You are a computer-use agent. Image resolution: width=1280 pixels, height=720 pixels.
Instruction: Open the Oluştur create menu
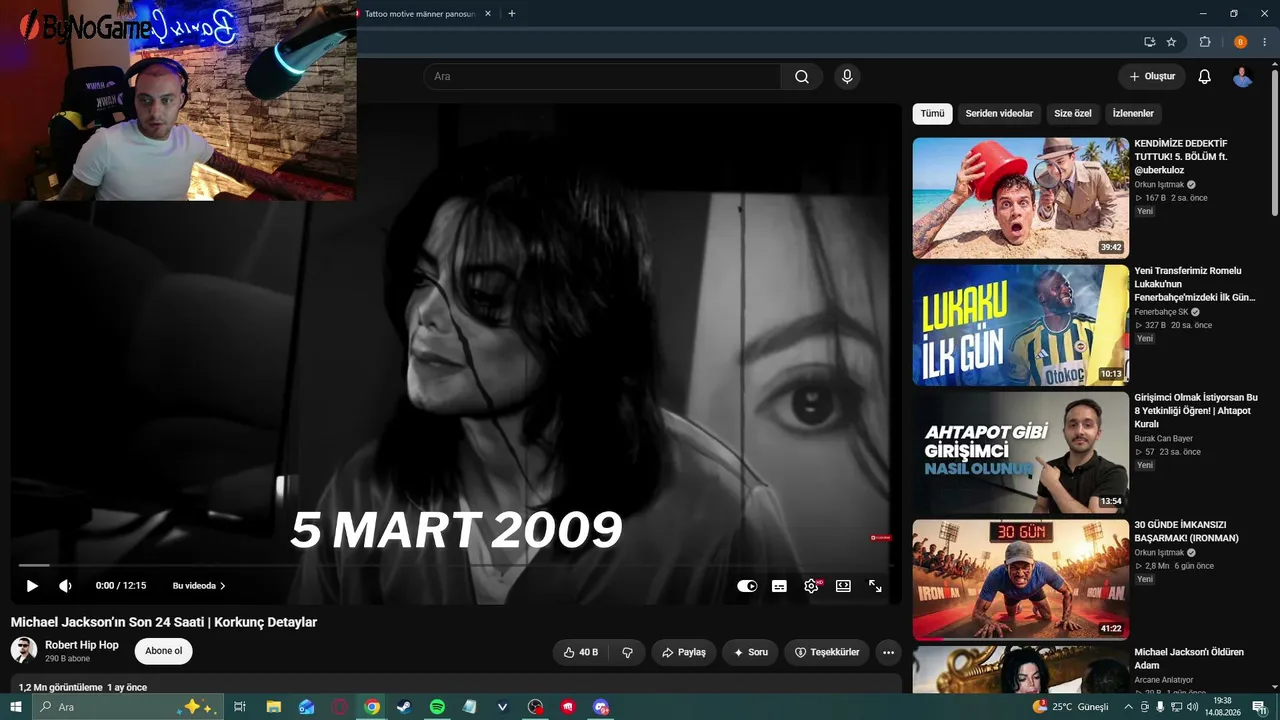click(1152, 77)
